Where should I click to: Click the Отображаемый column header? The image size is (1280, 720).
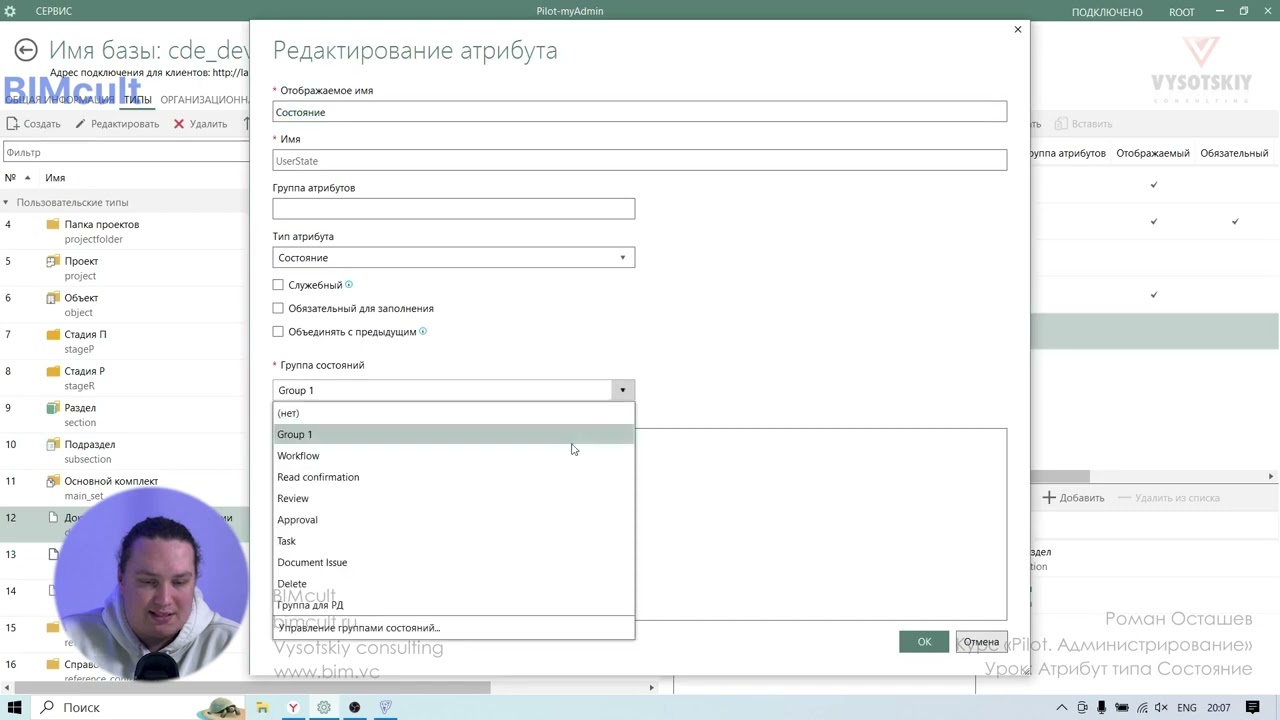pos(1153,153)
